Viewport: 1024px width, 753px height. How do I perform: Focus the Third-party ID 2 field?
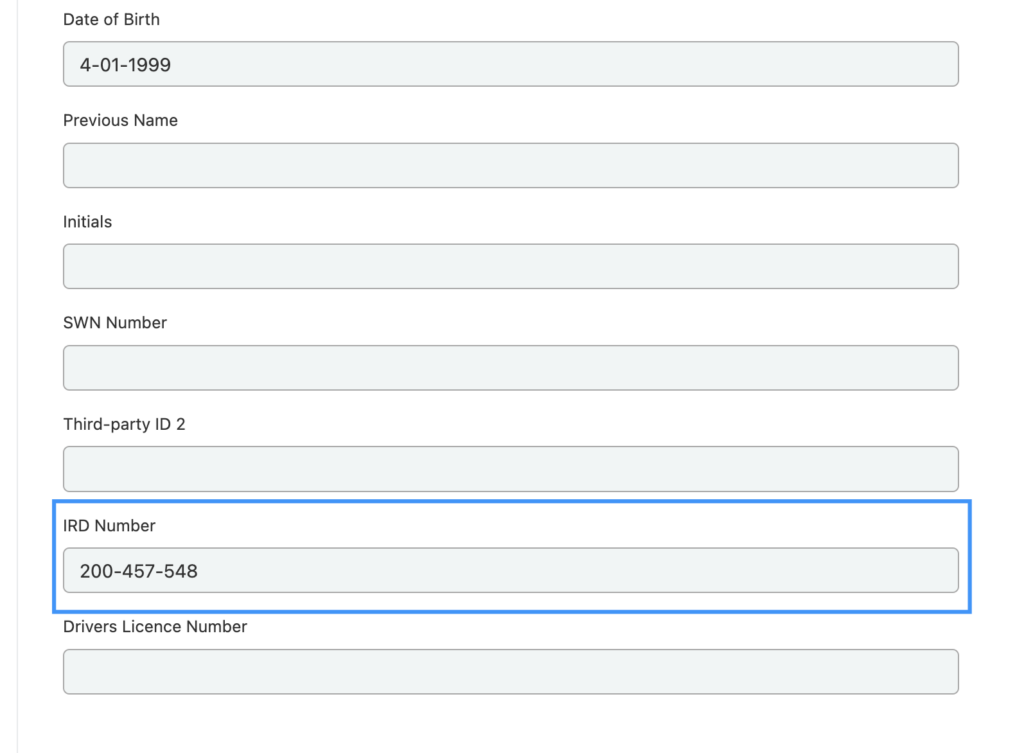pos(511,469)
